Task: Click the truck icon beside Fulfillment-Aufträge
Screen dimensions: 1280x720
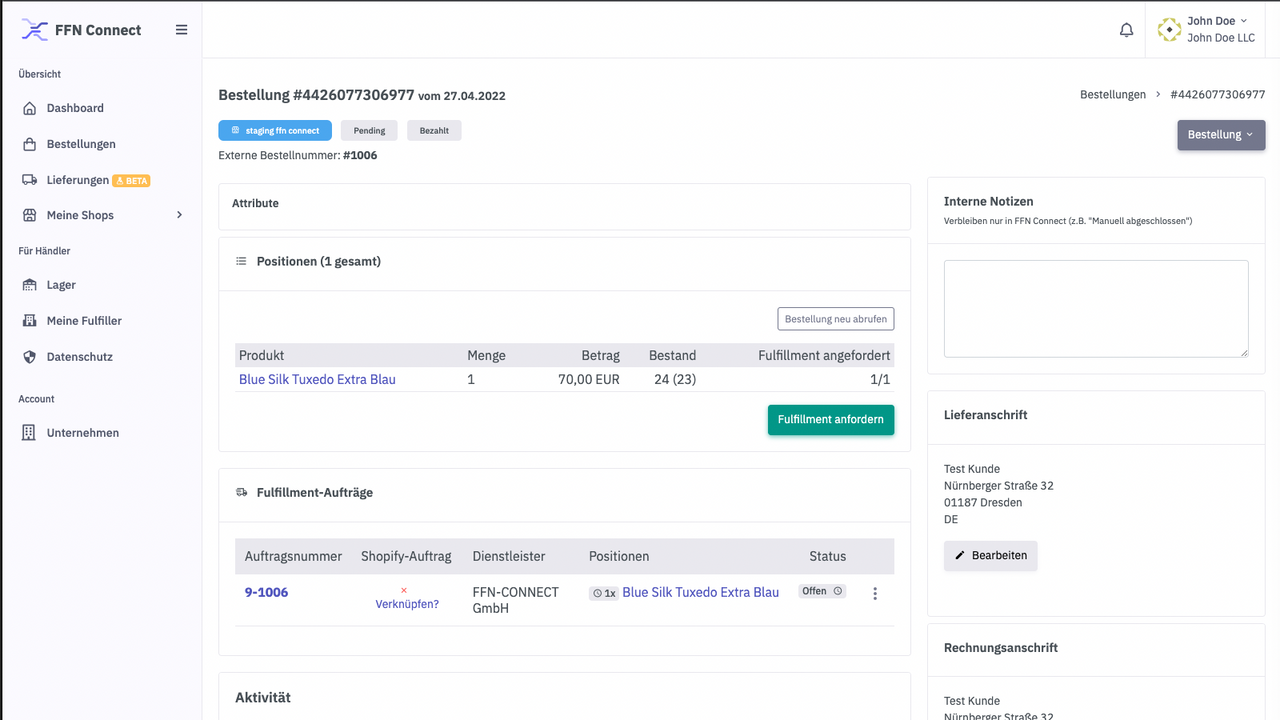Action: (241, 491)
